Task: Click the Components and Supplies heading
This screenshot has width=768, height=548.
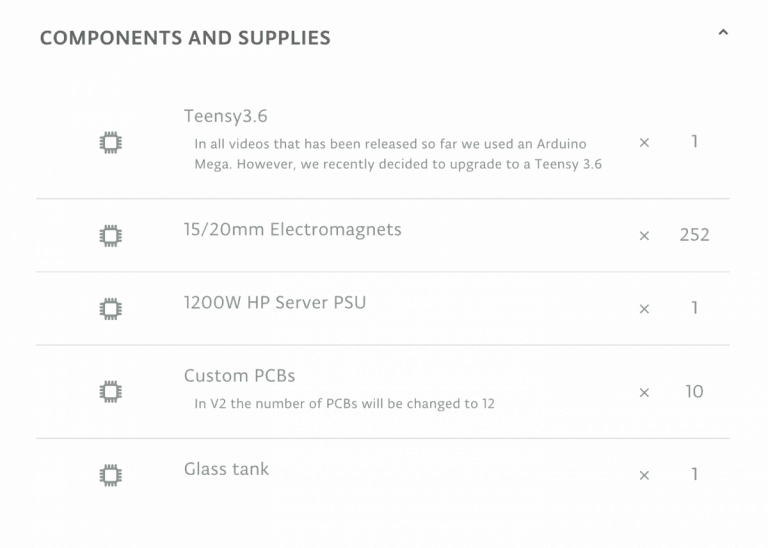Action: (x=185, y=38)
